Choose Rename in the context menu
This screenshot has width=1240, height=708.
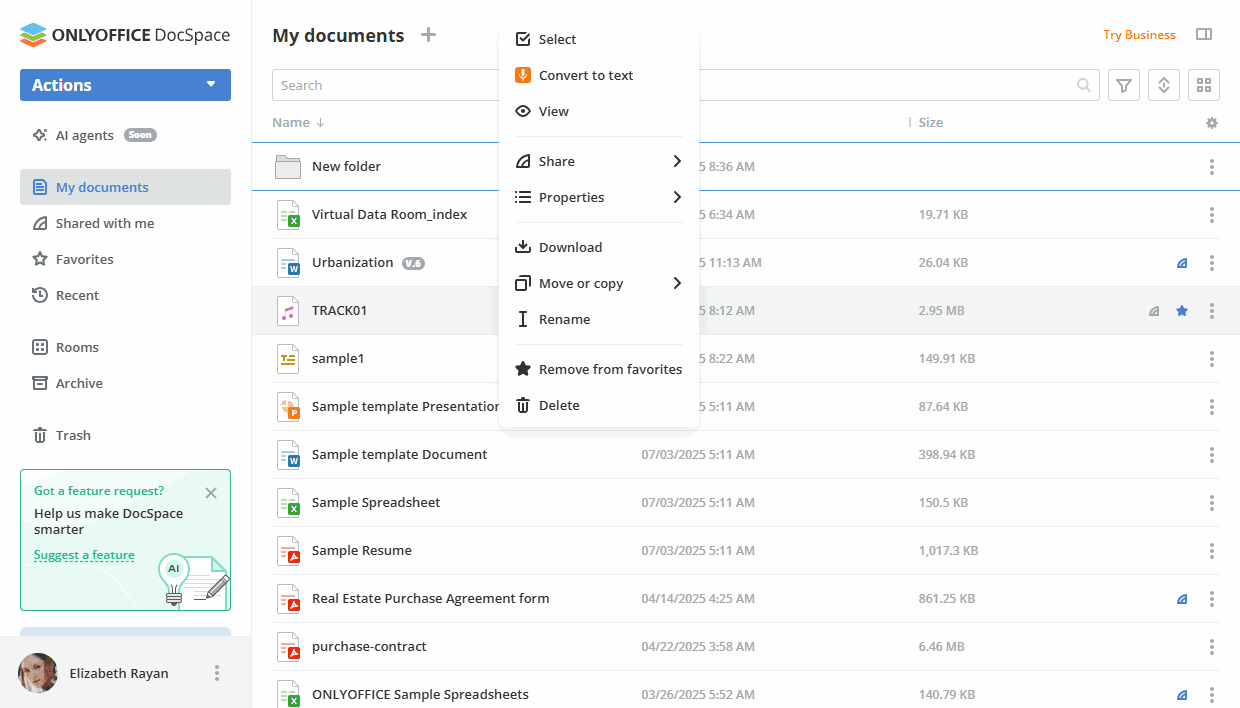tap(564, 320)
